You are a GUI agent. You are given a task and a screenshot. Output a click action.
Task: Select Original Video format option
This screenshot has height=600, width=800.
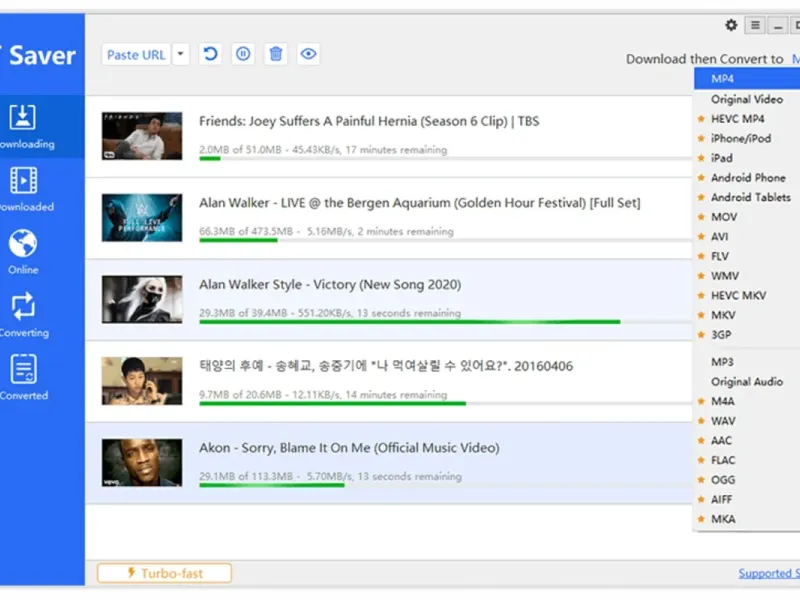[x=747, y=99]
